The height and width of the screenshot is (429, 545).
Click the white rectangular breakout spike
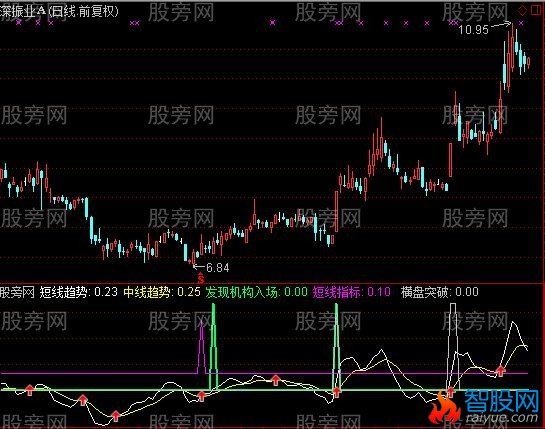pos(453,347)
